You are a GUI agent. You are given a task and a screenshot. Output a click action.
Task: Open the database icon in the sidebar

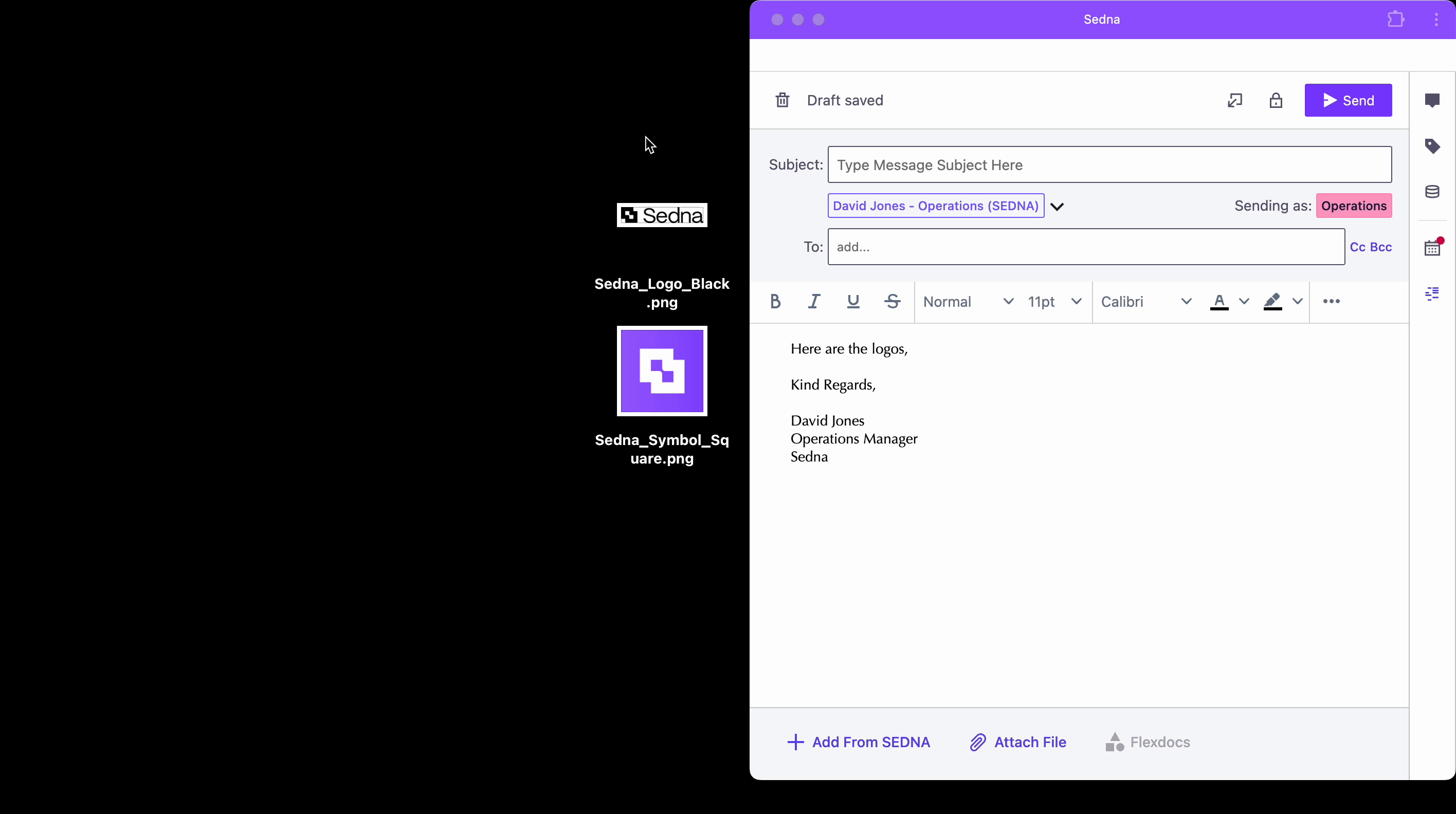(1432, 192)
